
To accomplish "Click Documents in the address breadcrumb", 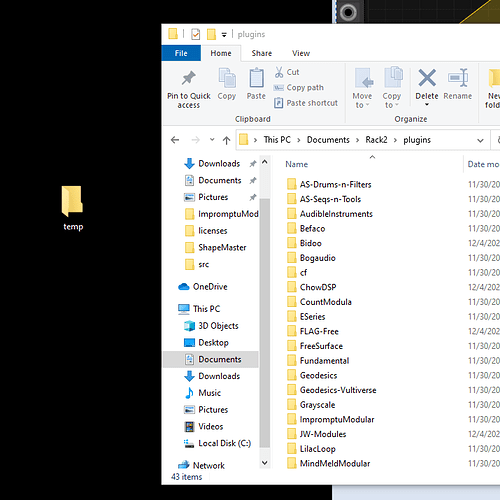I will click(x=328, y=140).
